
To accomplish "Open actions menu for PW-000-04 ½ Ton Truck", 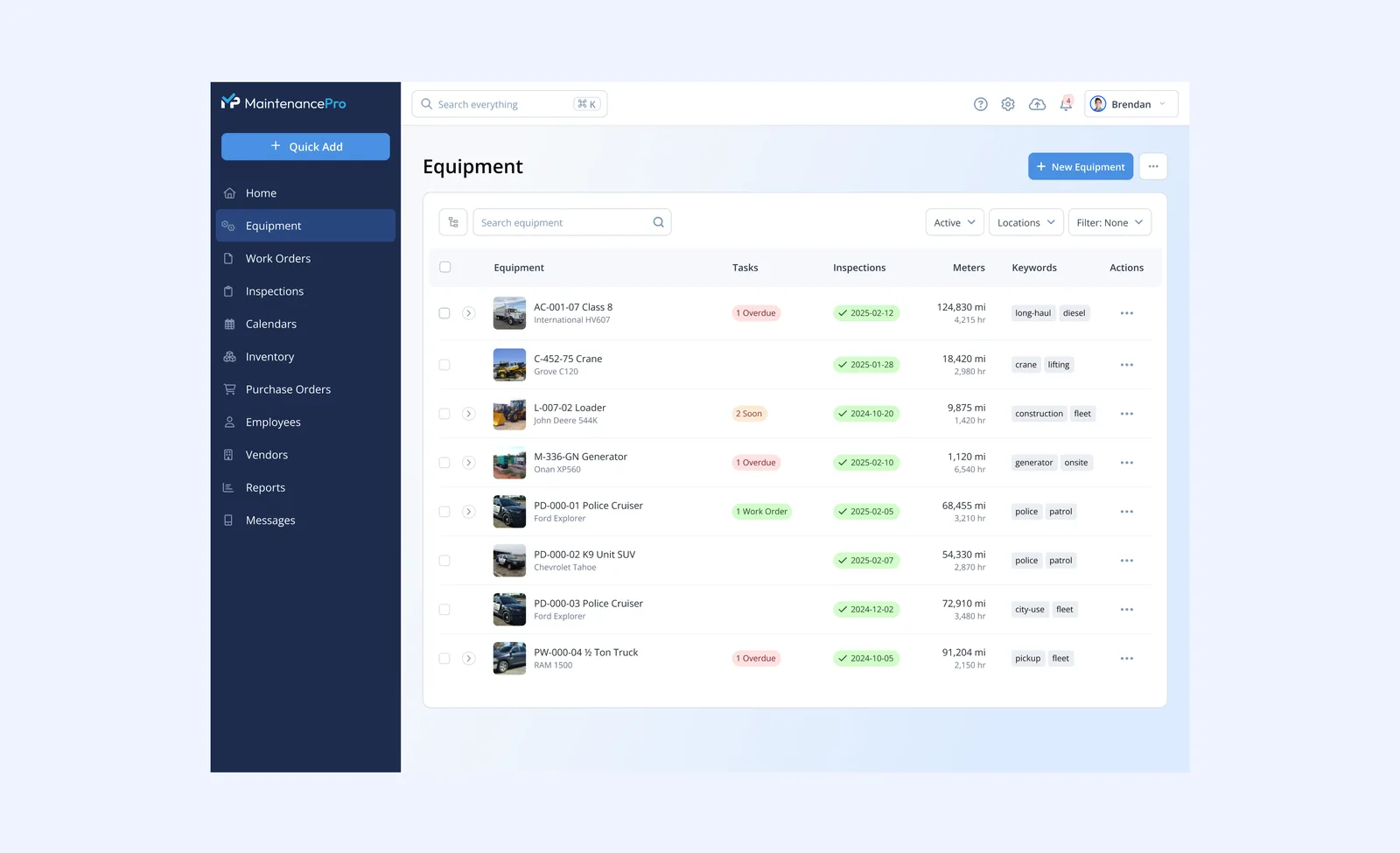I will 1127,659.
